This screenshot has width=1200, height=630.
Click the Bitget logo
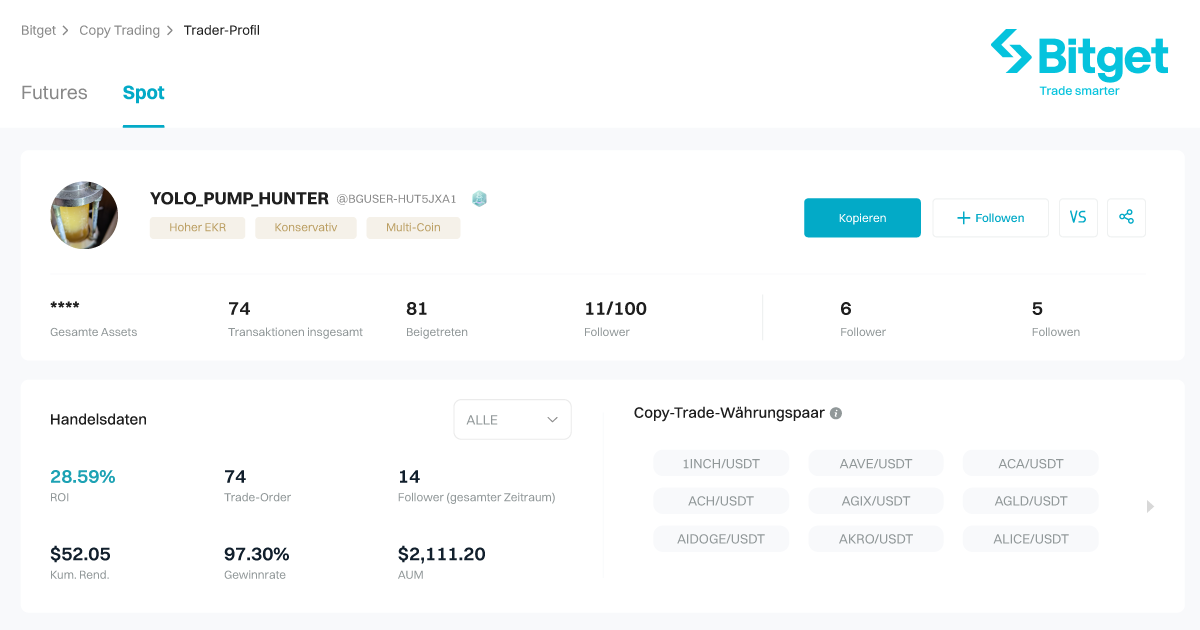[1079, 63]
